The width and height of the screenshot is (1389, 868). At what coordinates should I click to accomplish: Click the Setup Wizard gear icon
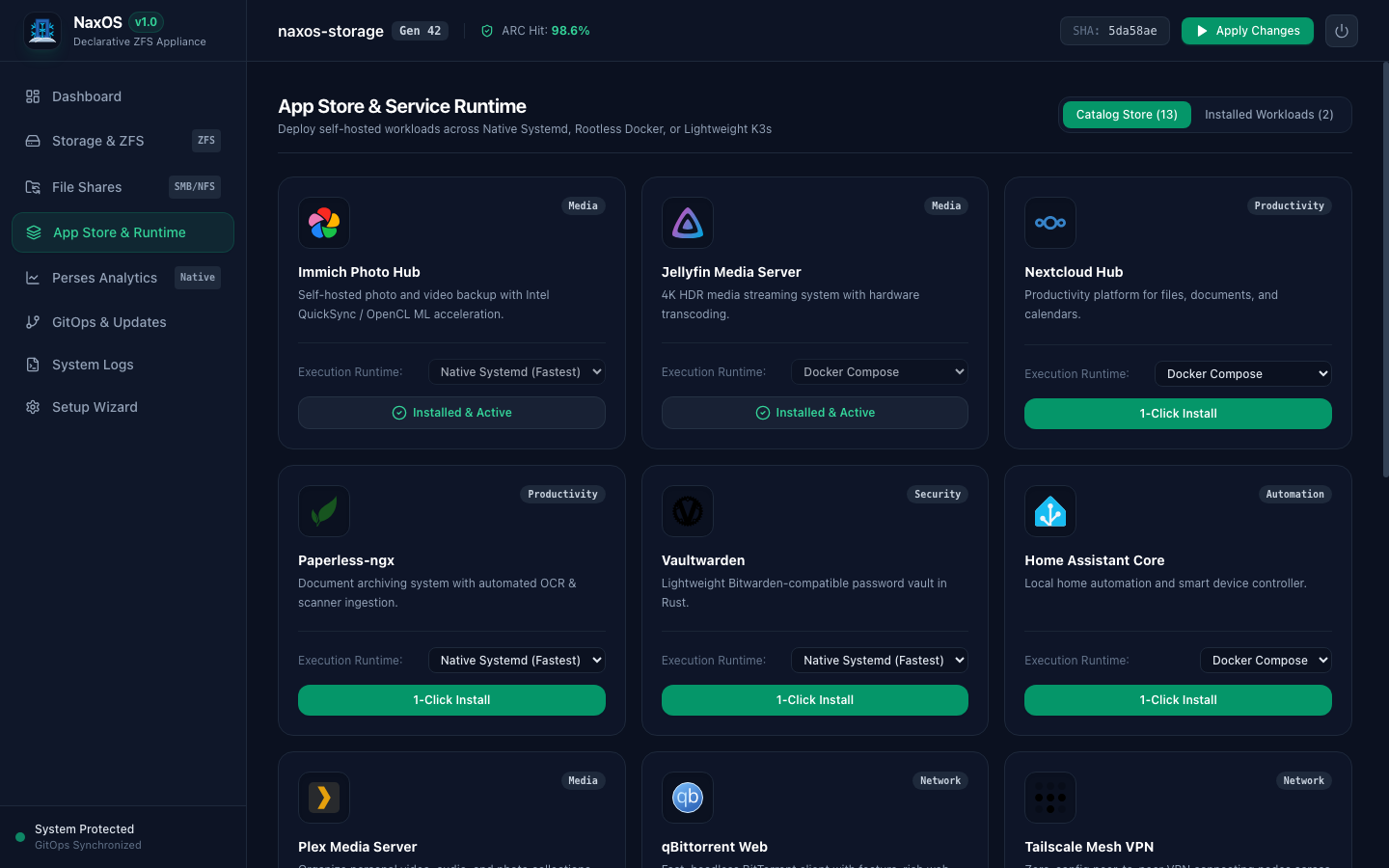33,407
